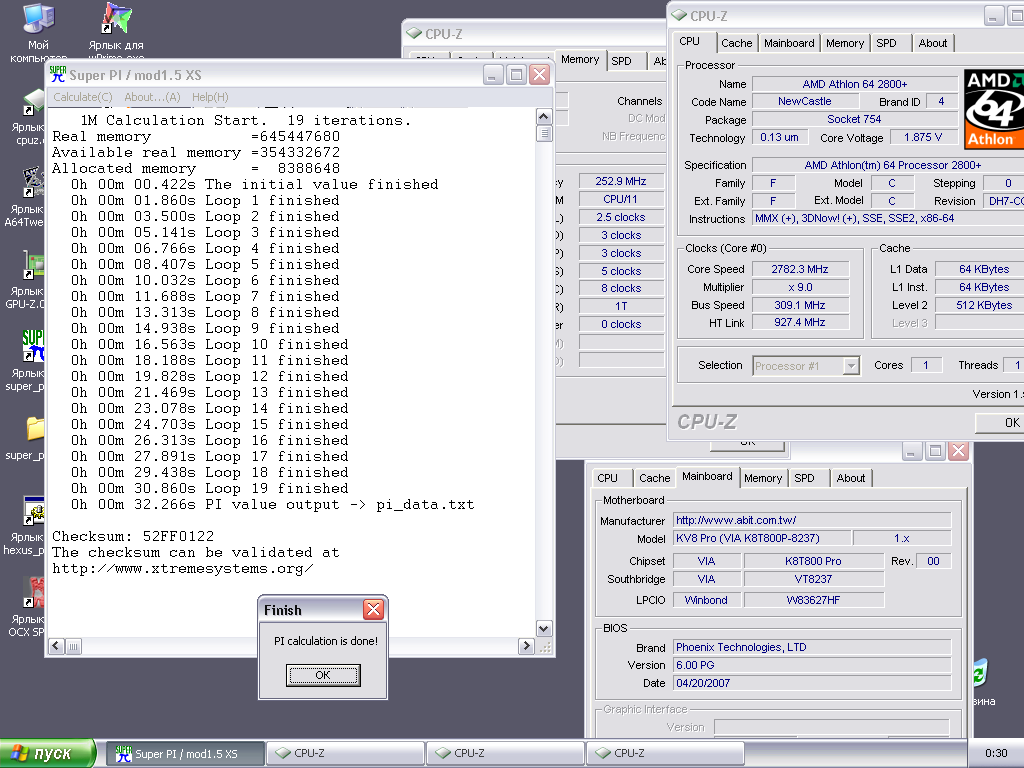Click OK in the Finish dialog

[x=323, y=675]
